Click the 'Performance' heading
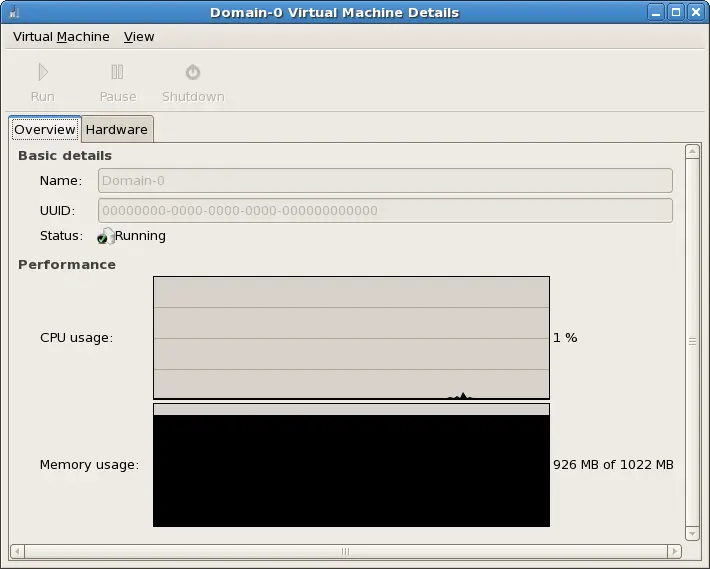This screenshot has width=710, height=569. [x=67, y=264]
